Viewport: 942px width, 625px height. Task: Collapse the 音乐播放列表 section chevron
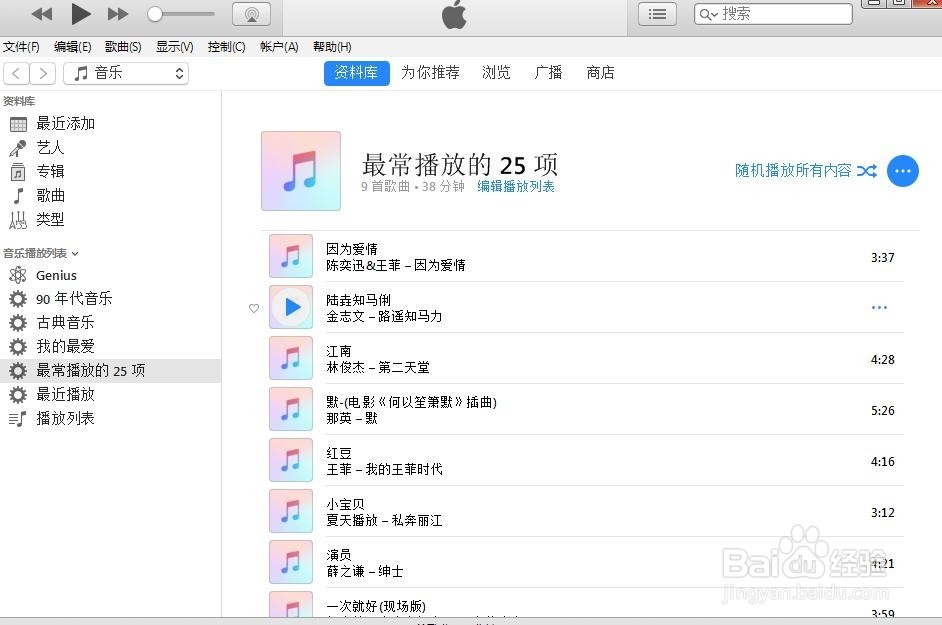[75, 254]
